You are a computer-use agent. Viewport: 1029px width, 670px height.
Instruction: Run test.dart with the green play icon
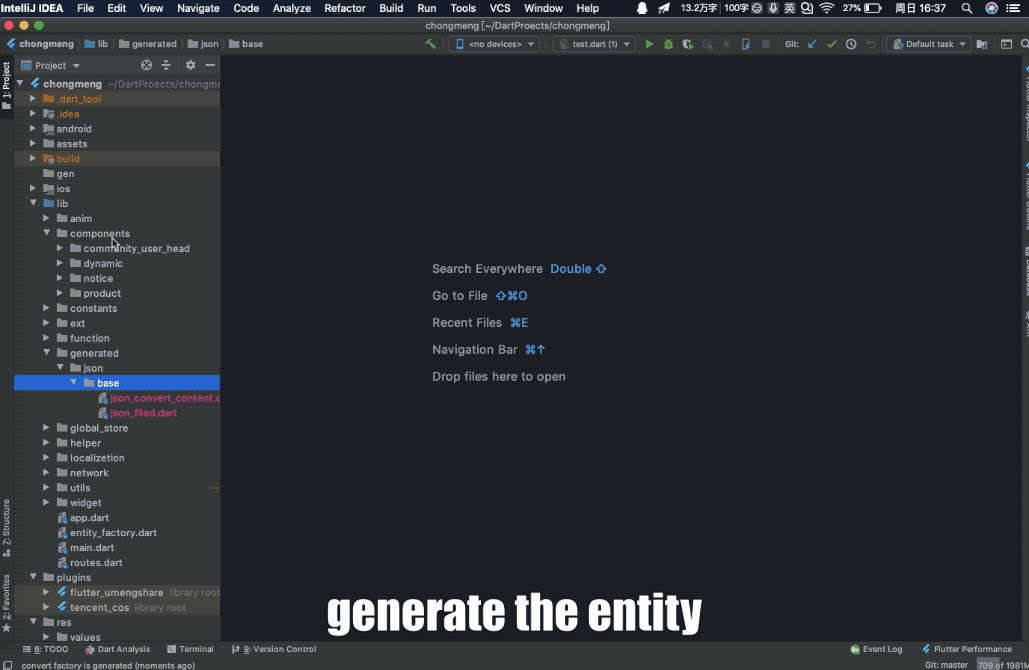[649, 44]
